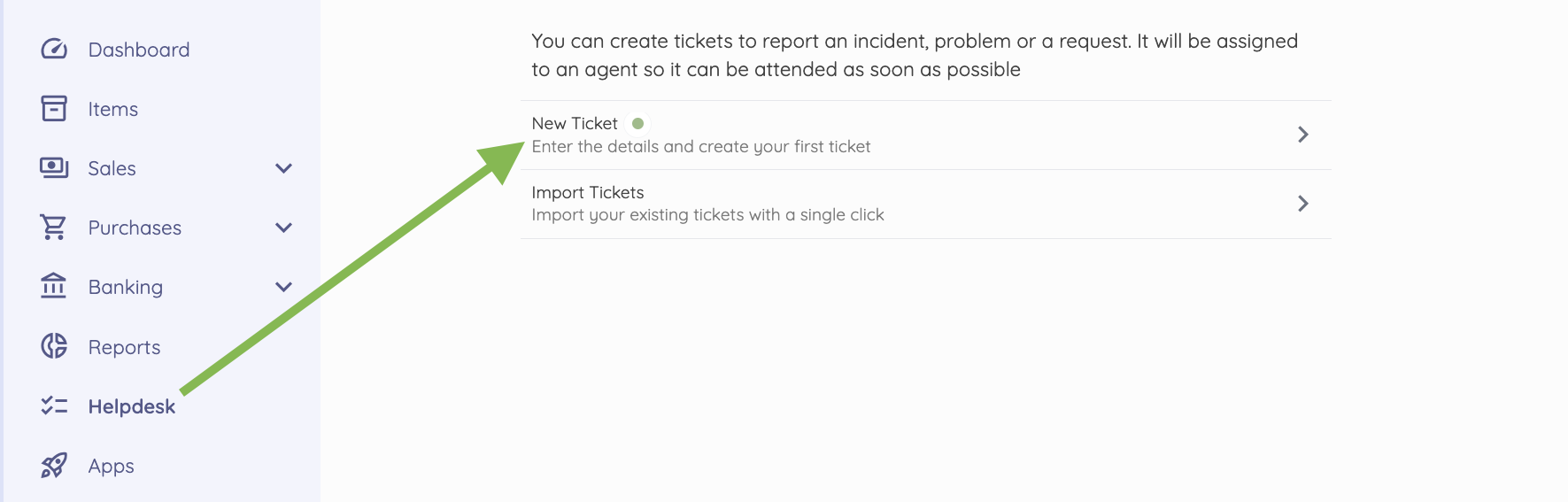Select the Helpdesk menu label

click(x=132, y=406)
